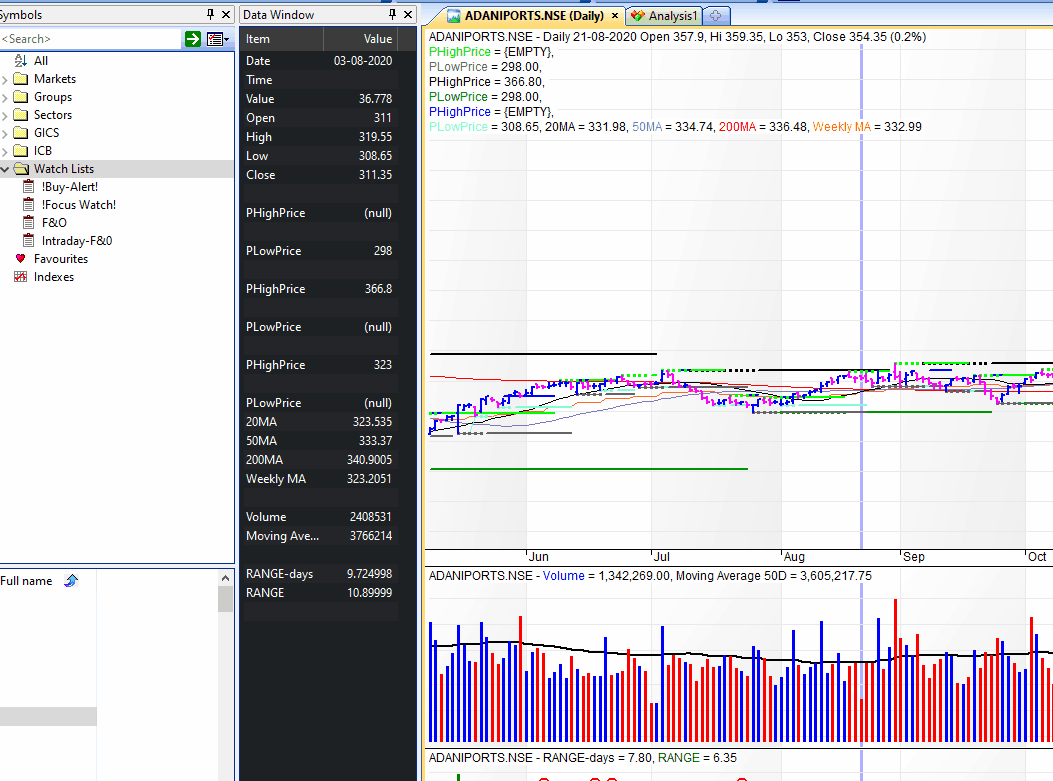Add a new chart tab
1053x781 pixels.
point(716,15)
